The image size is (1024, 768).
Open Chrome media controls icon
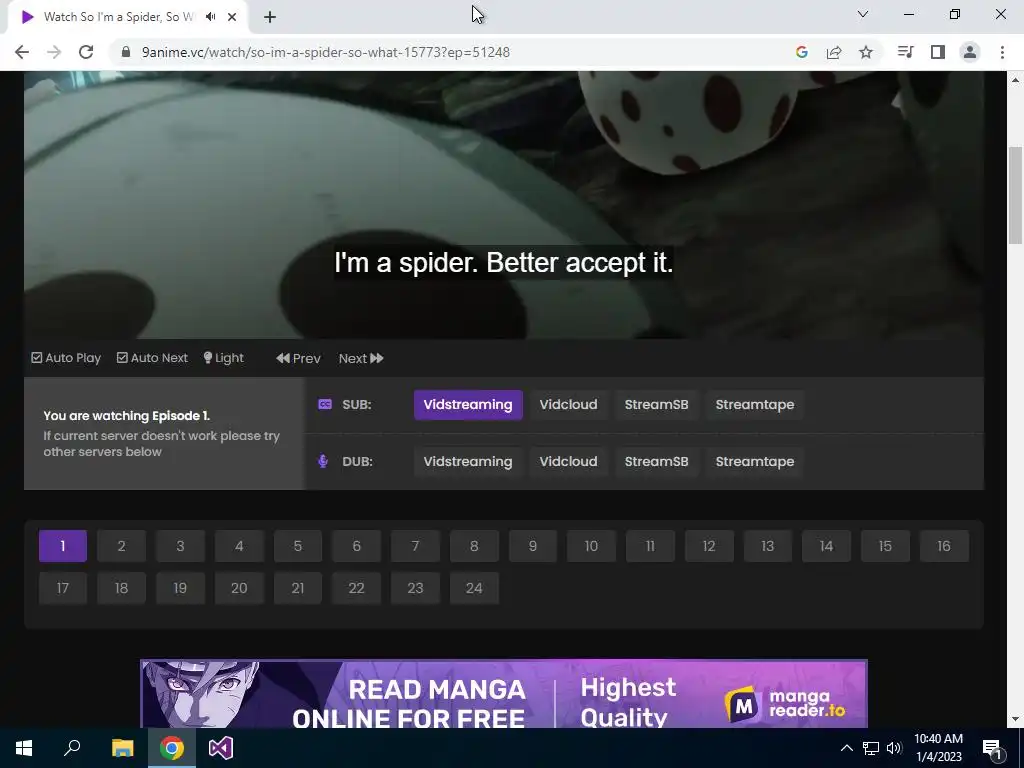(905, 52)
